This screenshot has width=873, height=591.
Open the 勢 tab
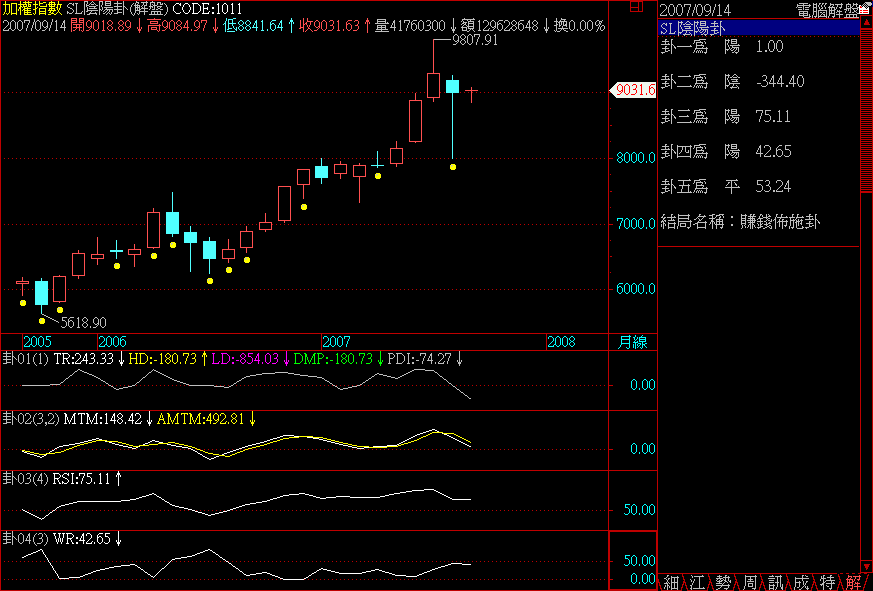click(722, 582)
